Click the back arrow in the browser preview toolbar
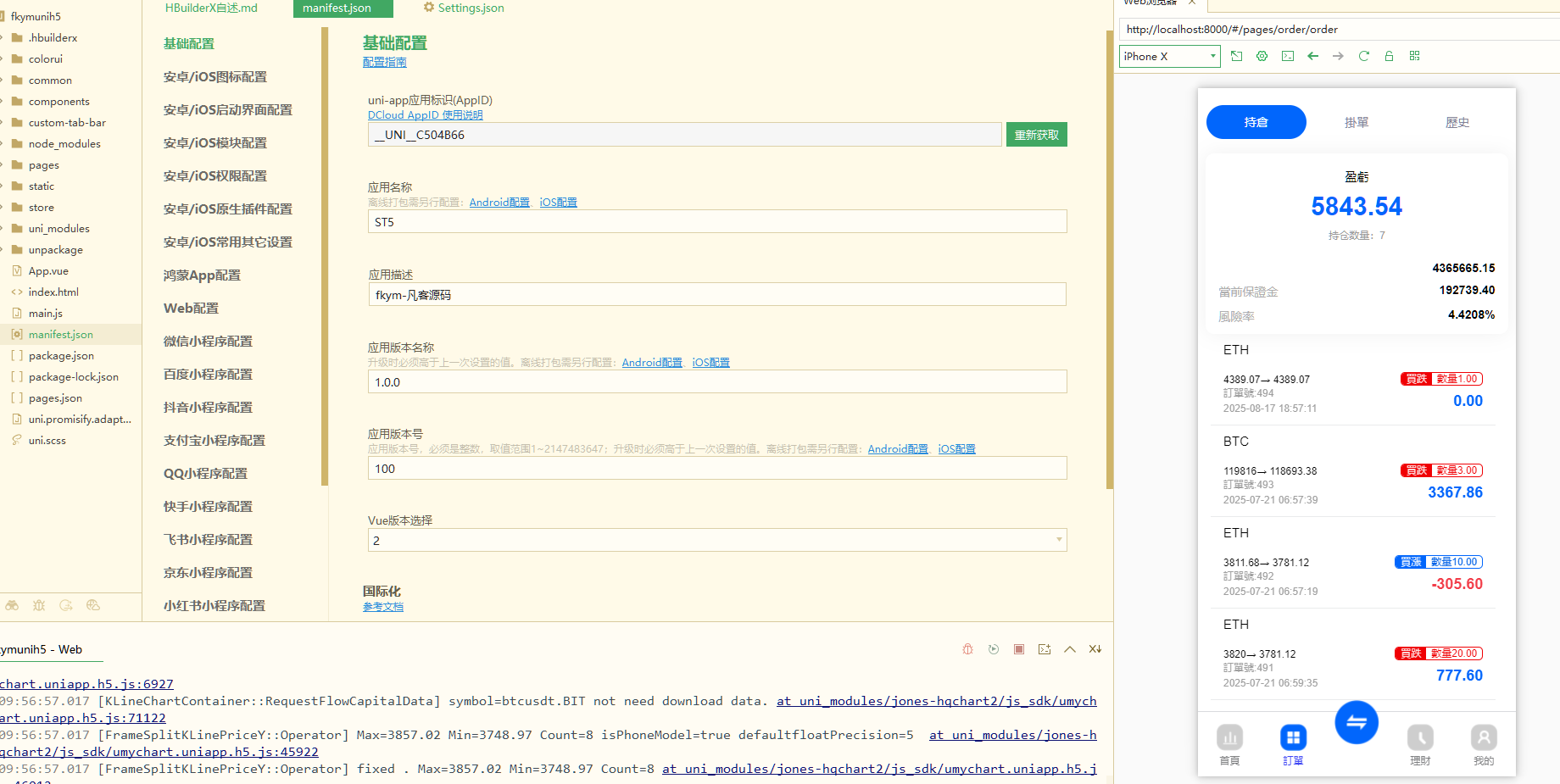1560x784 pixels. (x=1312, y=56)
